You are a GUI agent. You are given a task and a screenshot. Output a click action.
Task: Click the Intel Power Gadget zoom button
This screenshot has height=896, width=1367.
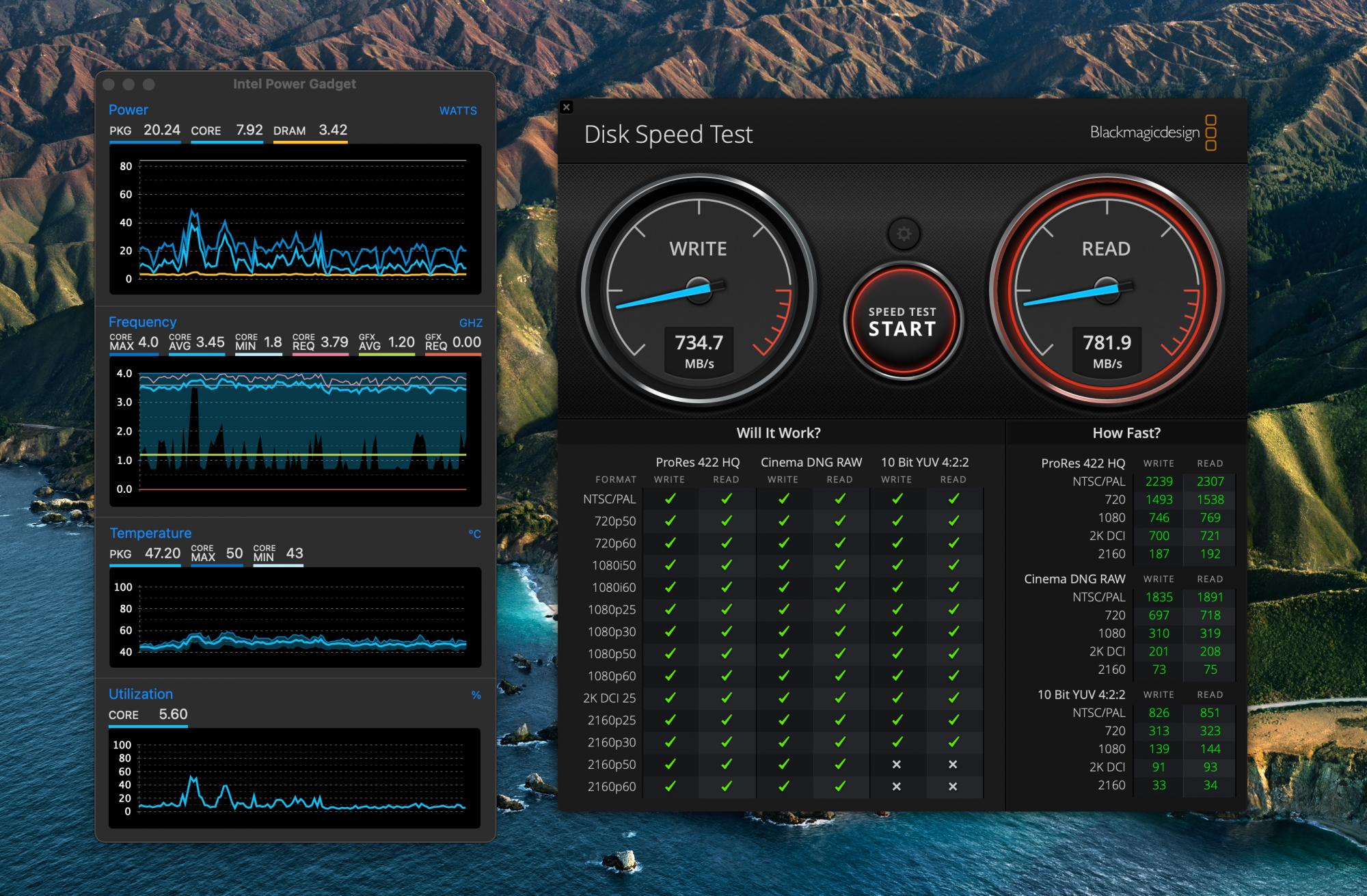(149, 84)
